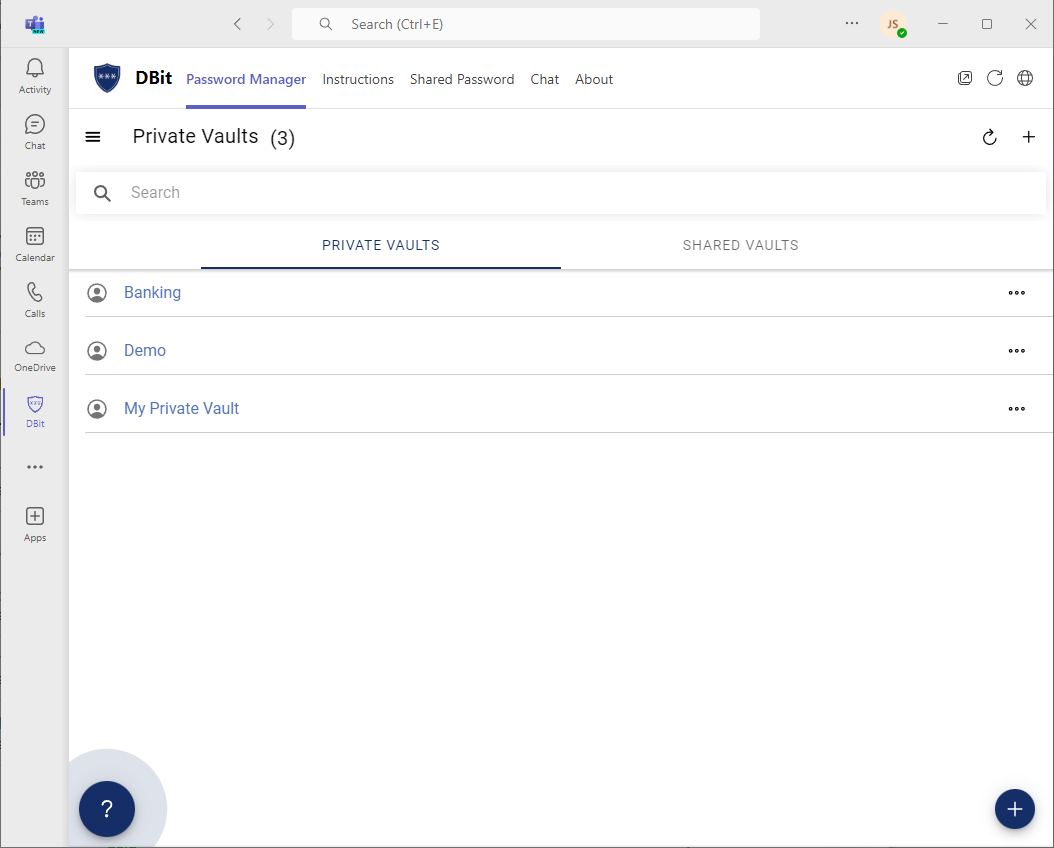Open the DBit app website via the globe icon

click(1024, 78)
